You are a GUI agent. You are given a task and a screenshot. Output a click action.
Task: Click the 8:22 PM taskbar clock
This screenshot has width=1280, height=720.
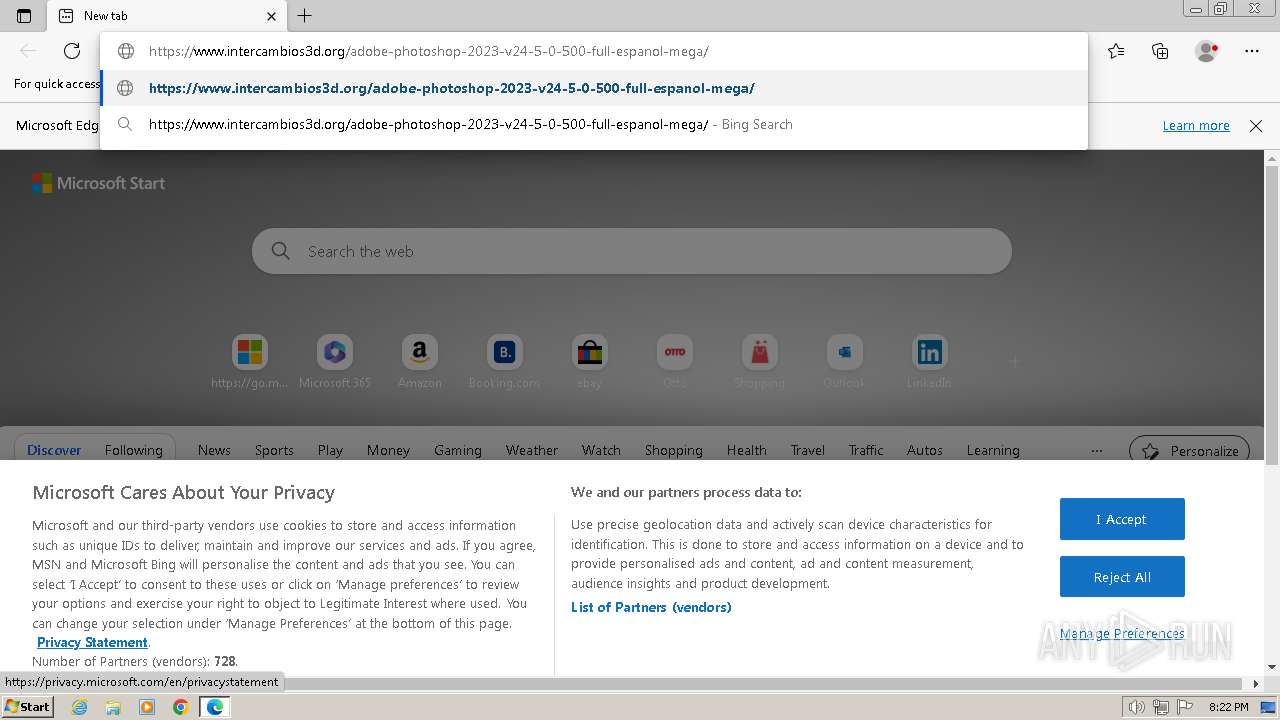pos(1228,707)
